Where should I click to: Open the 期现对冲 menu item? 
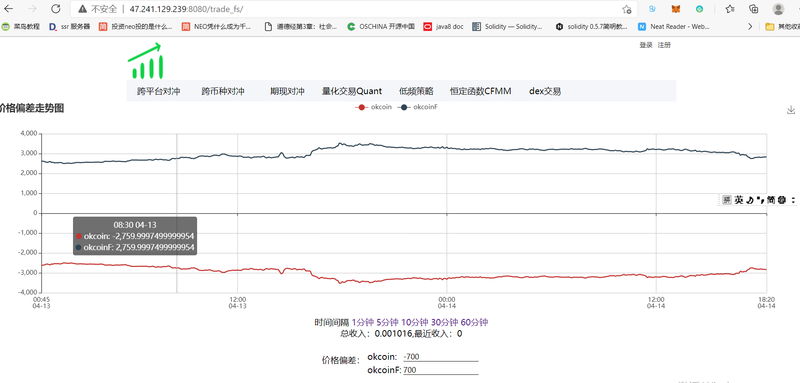coord(287,91)
